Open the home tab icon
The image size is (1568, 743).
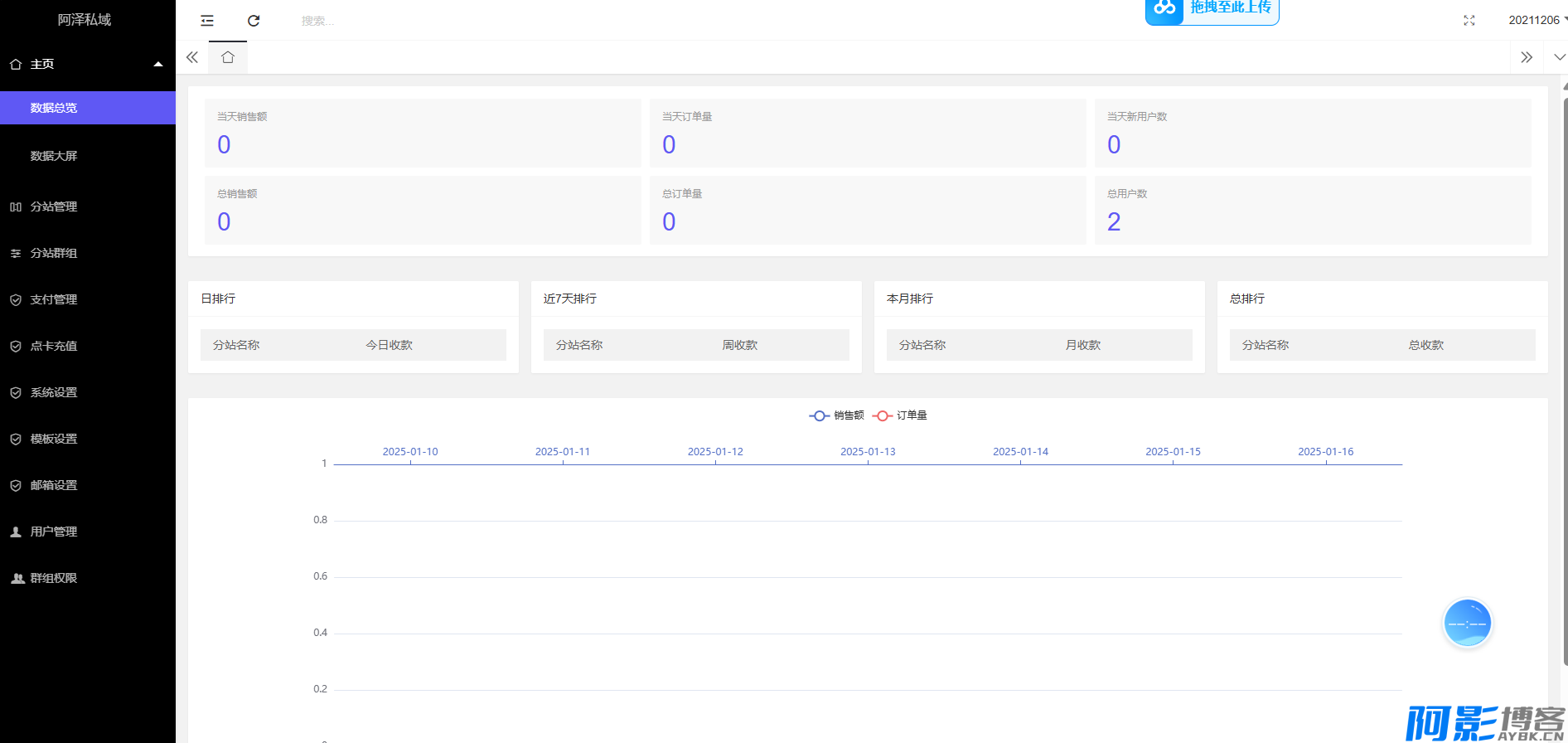tap(228, 57)
